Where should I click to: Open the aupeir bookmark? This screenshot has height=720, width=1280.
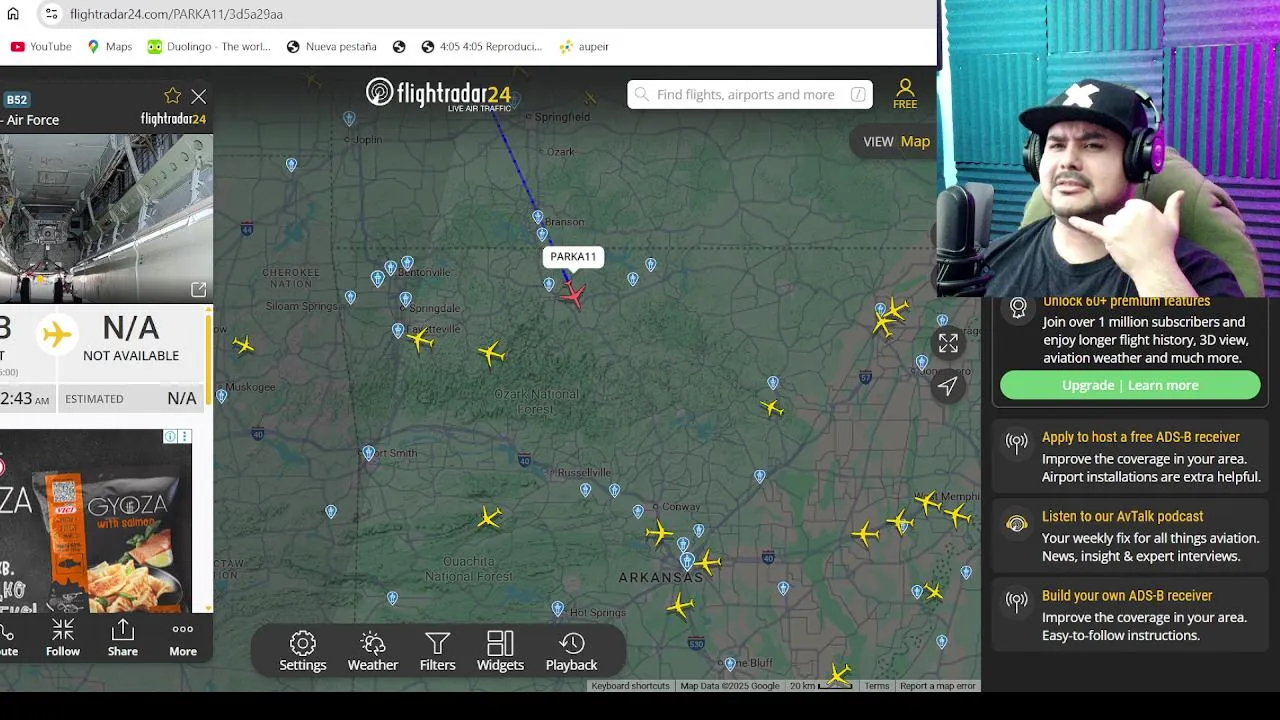coord(584,46)
